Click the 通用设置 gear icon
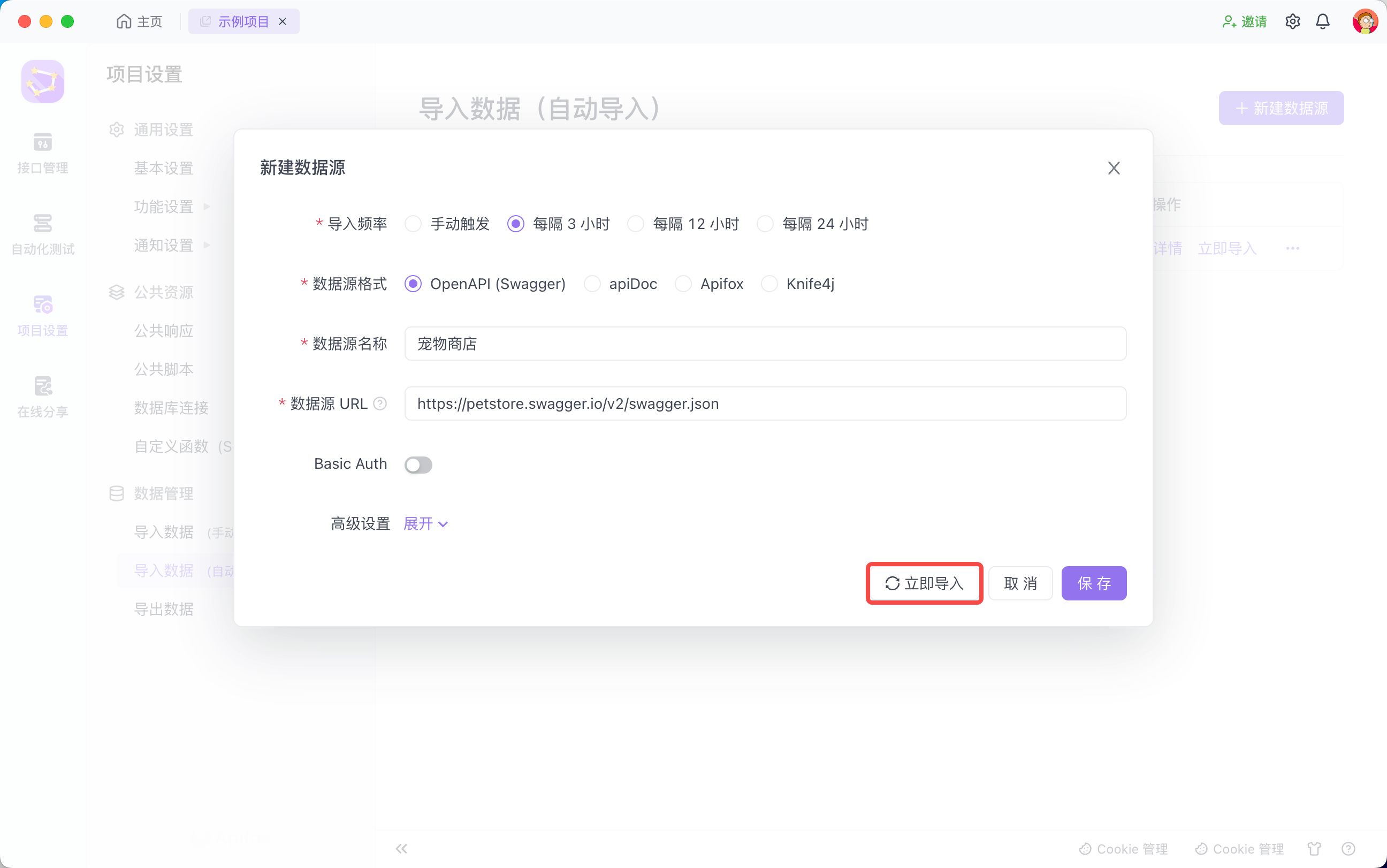The height and width of the screenshot is (868, 1387). (117, 130)
